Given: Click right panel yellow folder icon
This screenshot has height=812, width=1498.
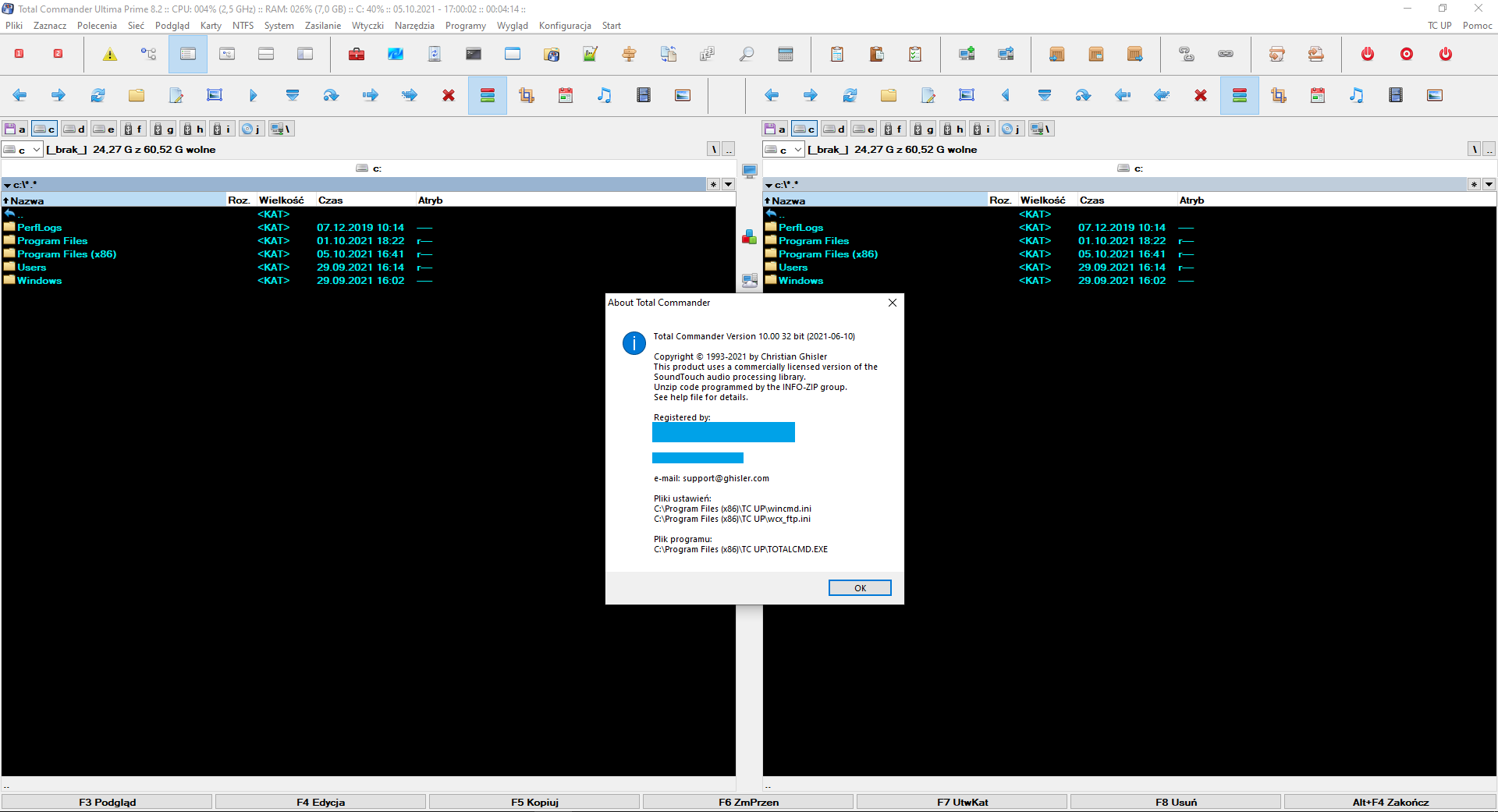Looking at the screenshot, I should [889, 95].
